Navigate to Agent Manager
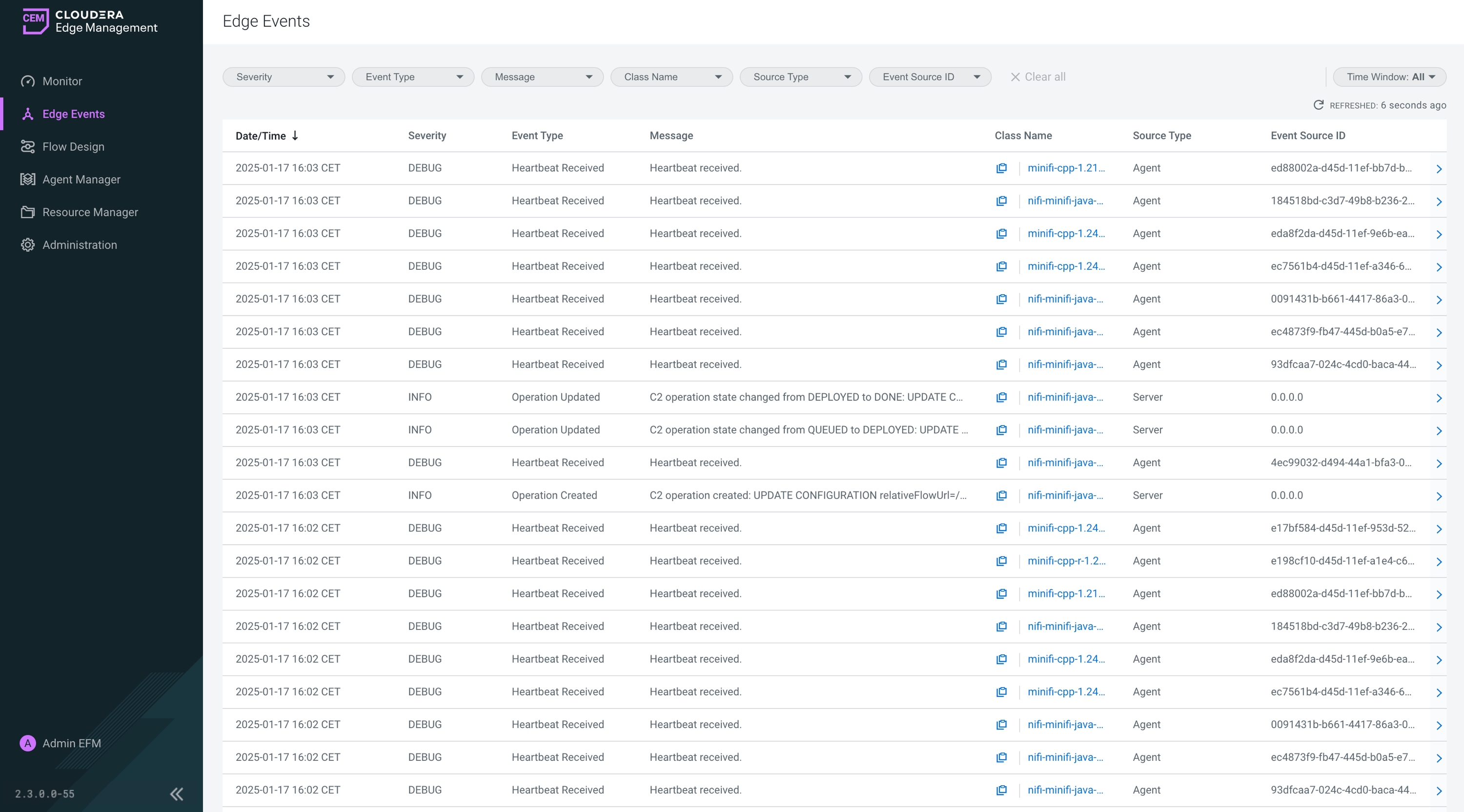Viewport: 1464px width, 812px height. click(x=81, y=180)
